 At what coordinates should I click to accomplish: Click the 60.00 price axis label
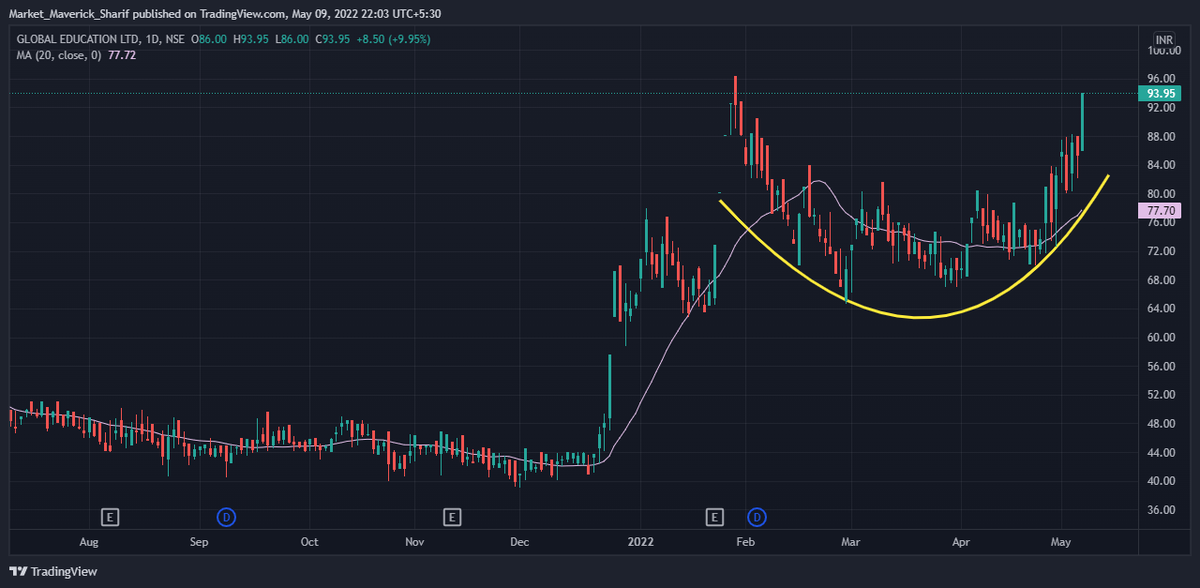[1160, 338]
